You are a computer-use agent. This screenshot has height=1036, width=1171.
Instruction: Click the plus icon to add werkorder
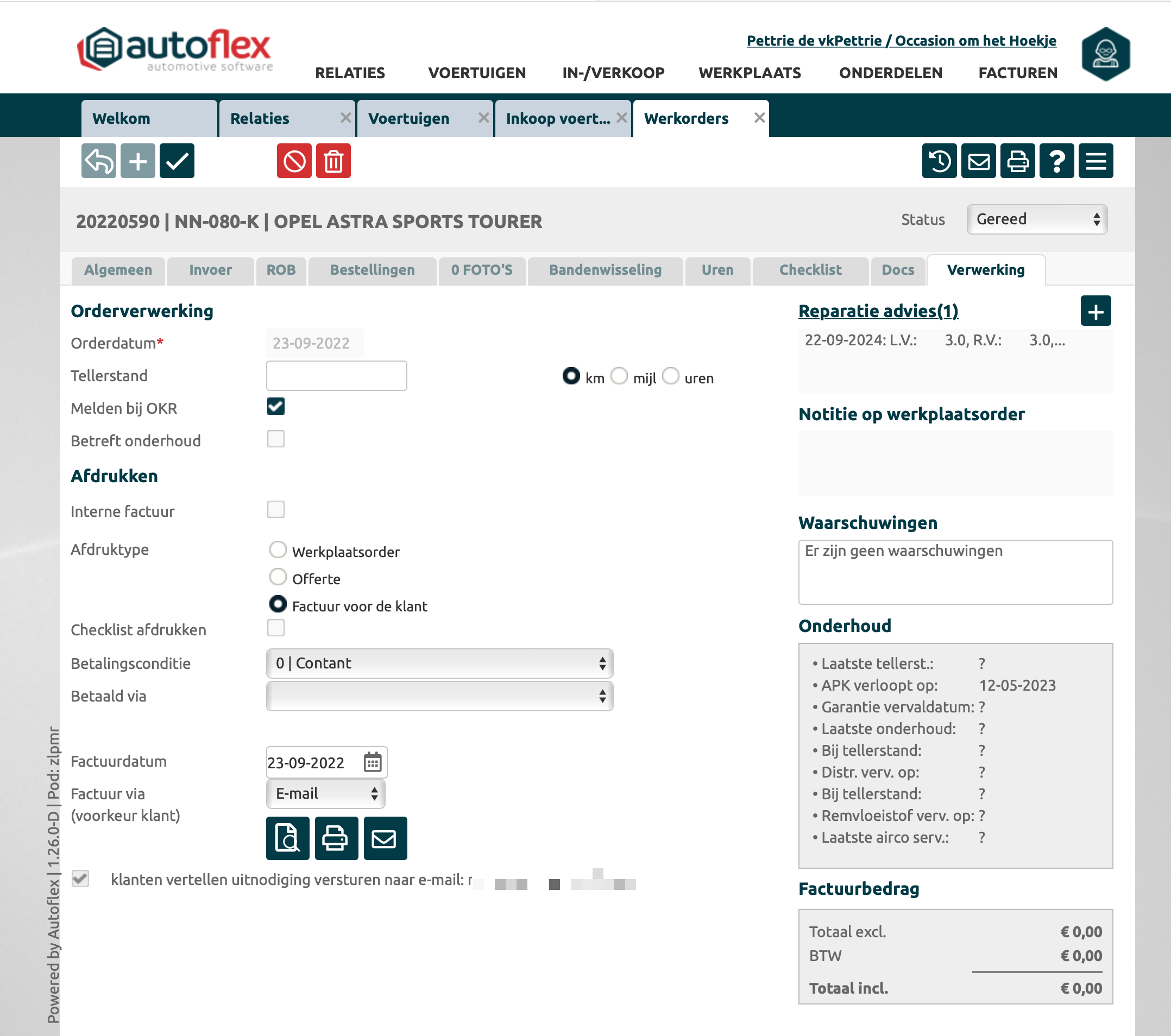tap(137, 161)
